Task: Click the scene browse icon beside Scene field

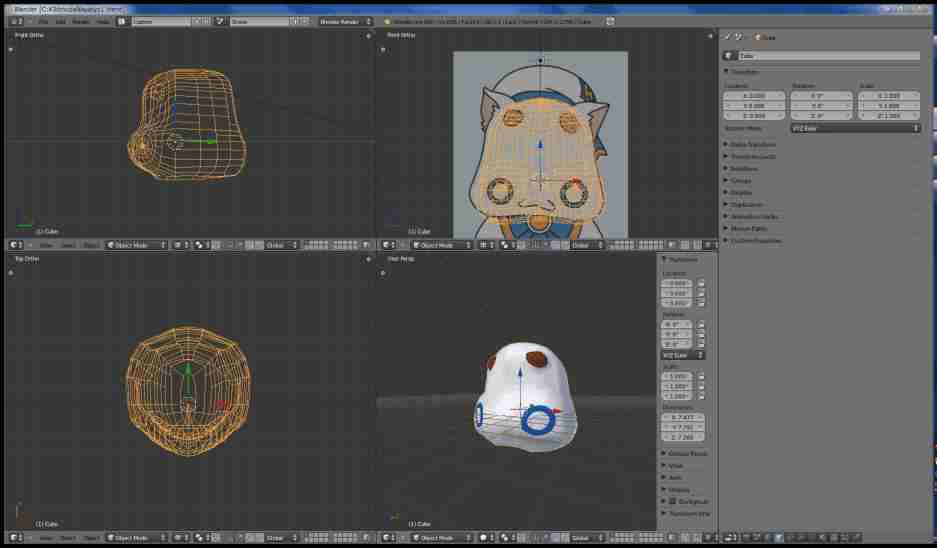Action: [x=221, y=22]
